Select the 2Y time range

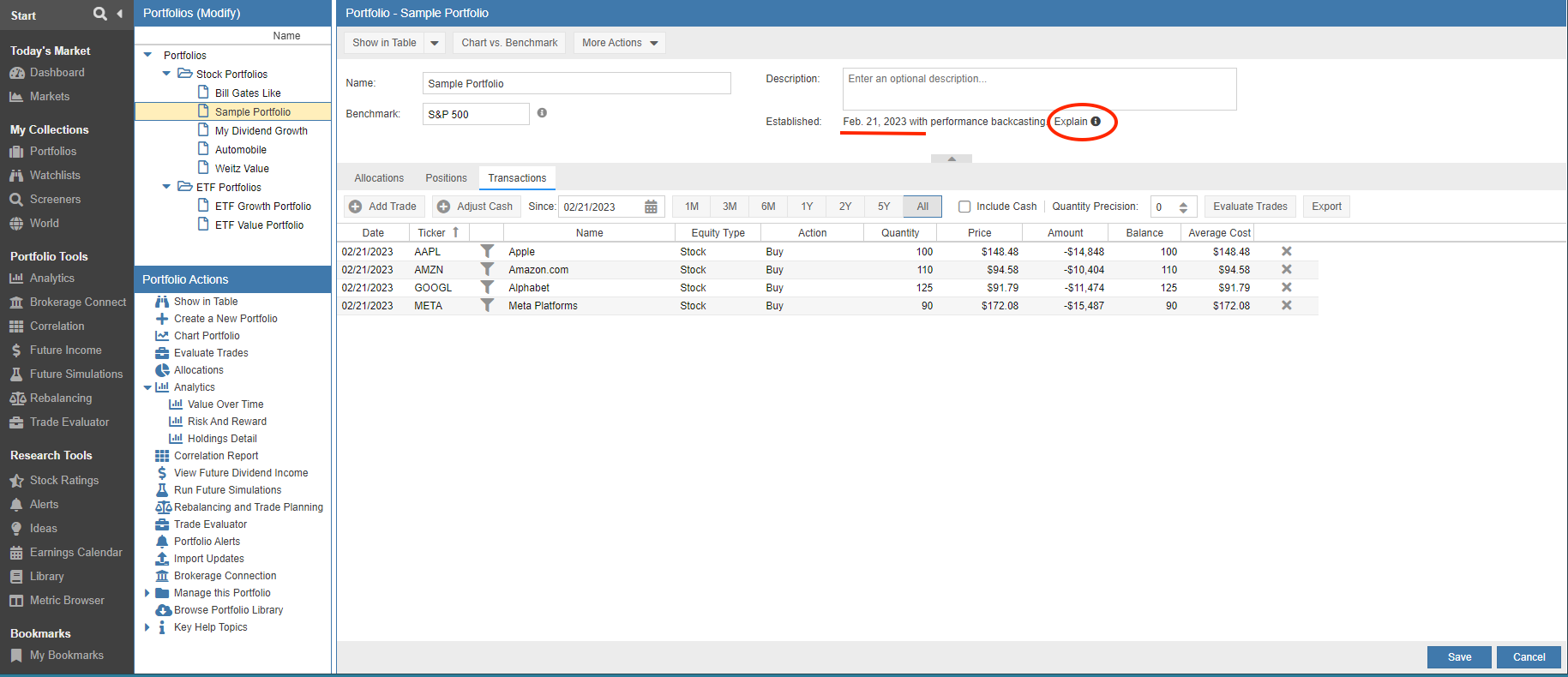[845, 207]
